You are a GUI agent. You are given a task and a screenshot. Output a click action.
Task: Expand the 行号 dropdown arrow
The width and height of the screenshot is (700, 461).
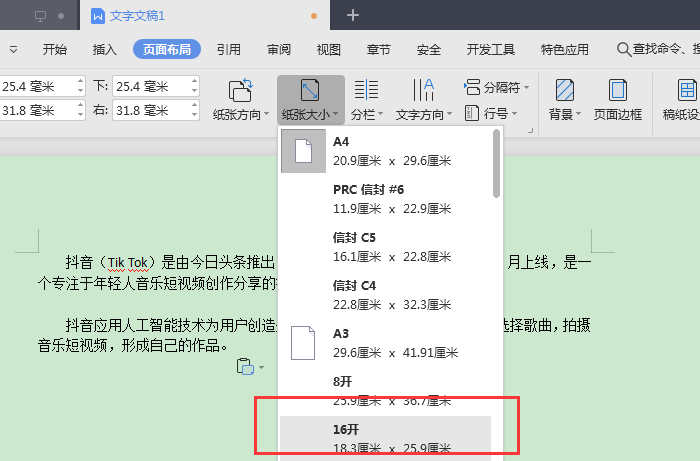click(514, 114)
